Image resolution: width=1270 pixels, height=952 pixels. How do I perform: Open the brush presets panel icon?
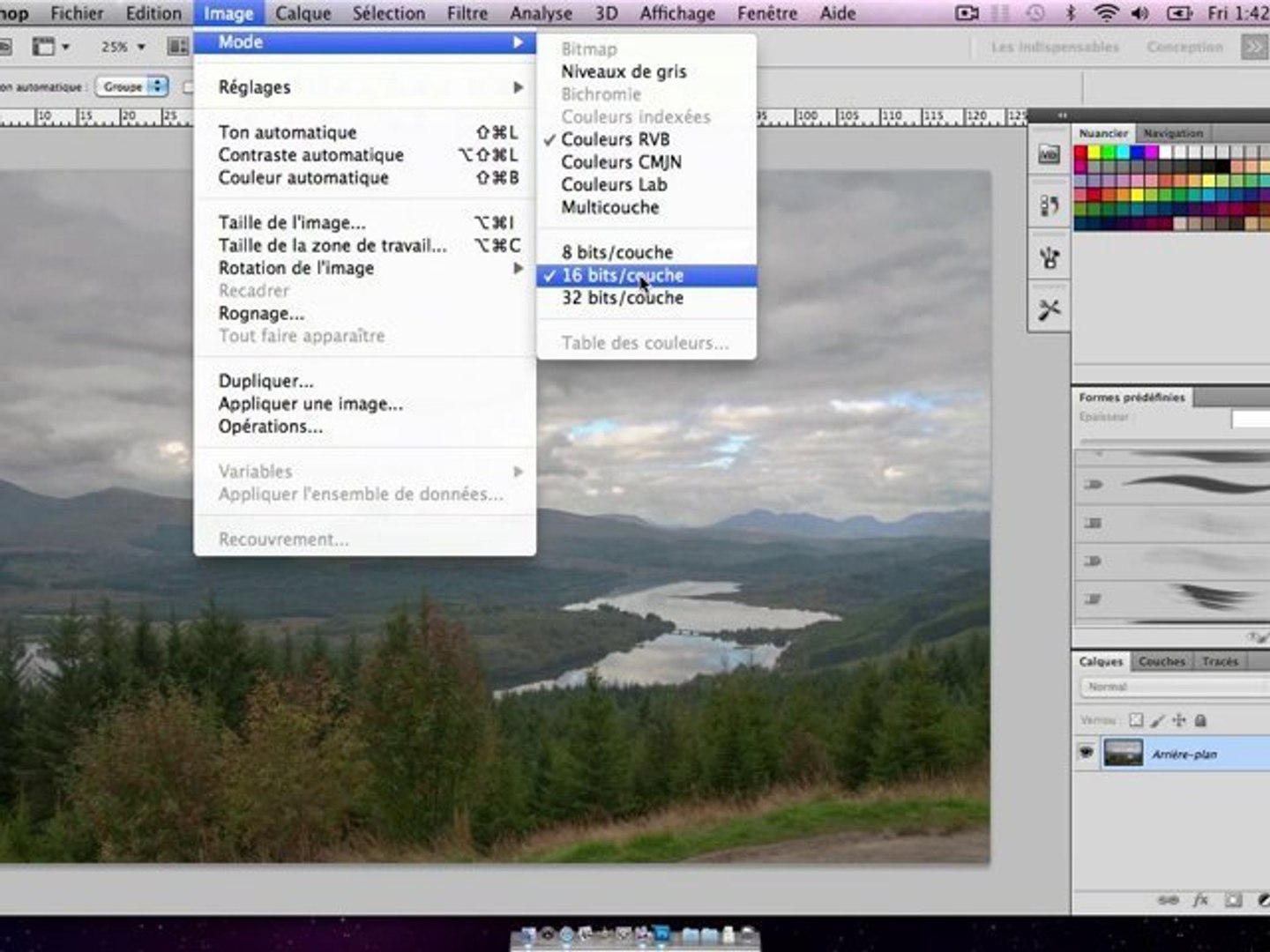coord(1049,258)
